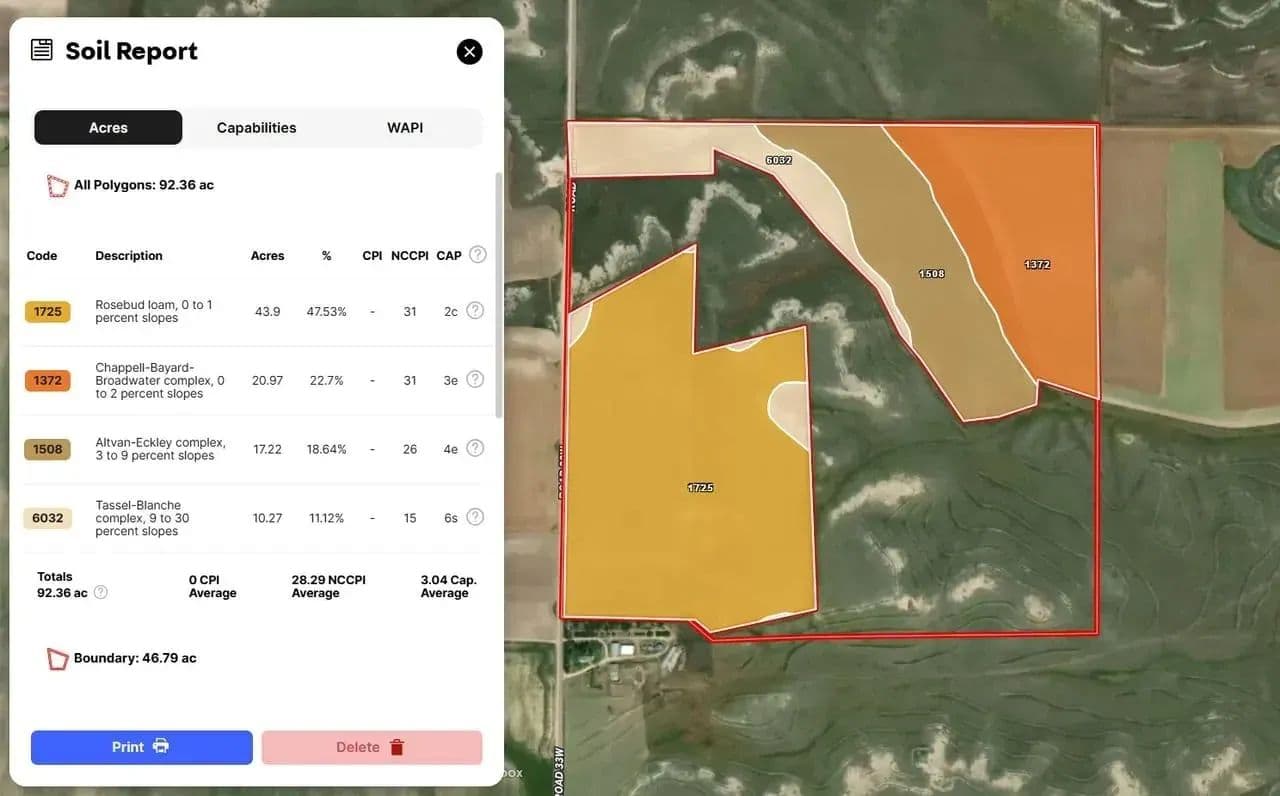Image resolution: width=1280 pixels, height=796 pixels.
Task: Click the help icon beside Totals acreage
Action: [x=101, y=593]
